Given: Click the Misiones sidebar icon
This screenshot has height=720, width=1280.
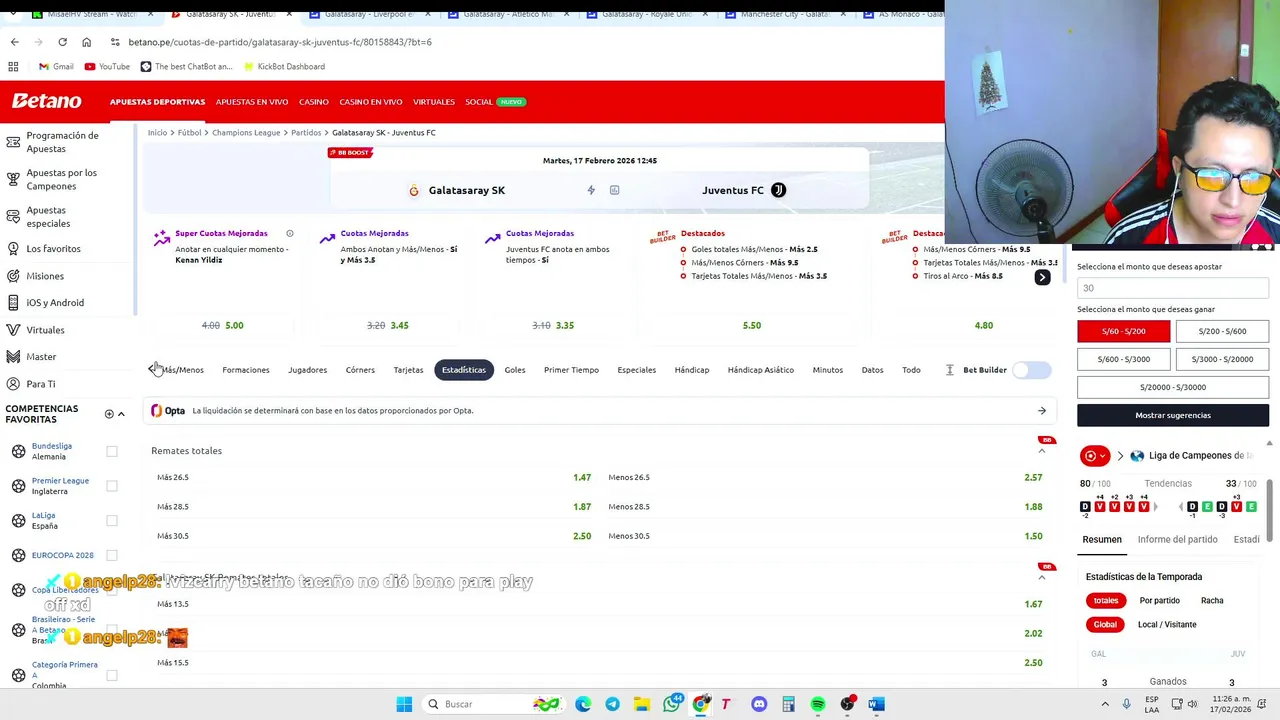Looking at the screenshot, I should 13,276.
